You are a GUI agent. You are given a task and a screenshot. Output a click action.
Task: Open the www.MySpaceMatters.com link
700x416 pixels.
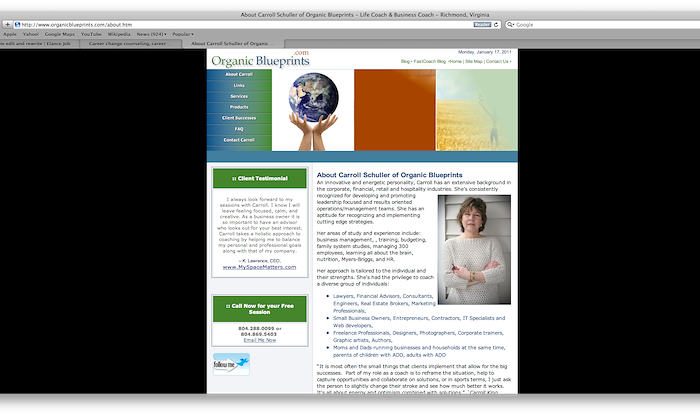[259, 267]
